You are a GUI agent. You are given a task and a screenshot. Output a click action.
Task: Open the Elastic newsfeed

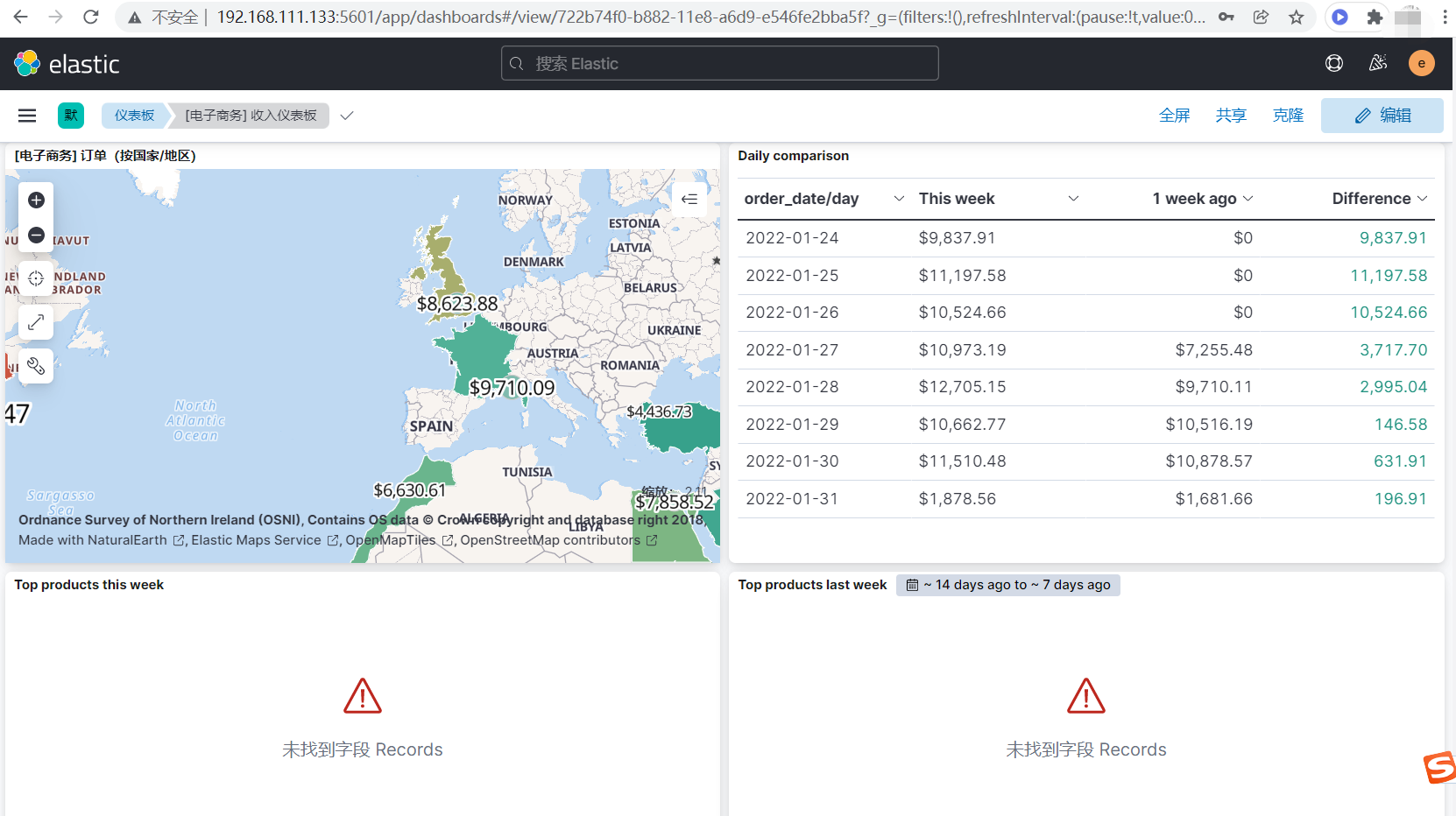tap(1378, 63)
